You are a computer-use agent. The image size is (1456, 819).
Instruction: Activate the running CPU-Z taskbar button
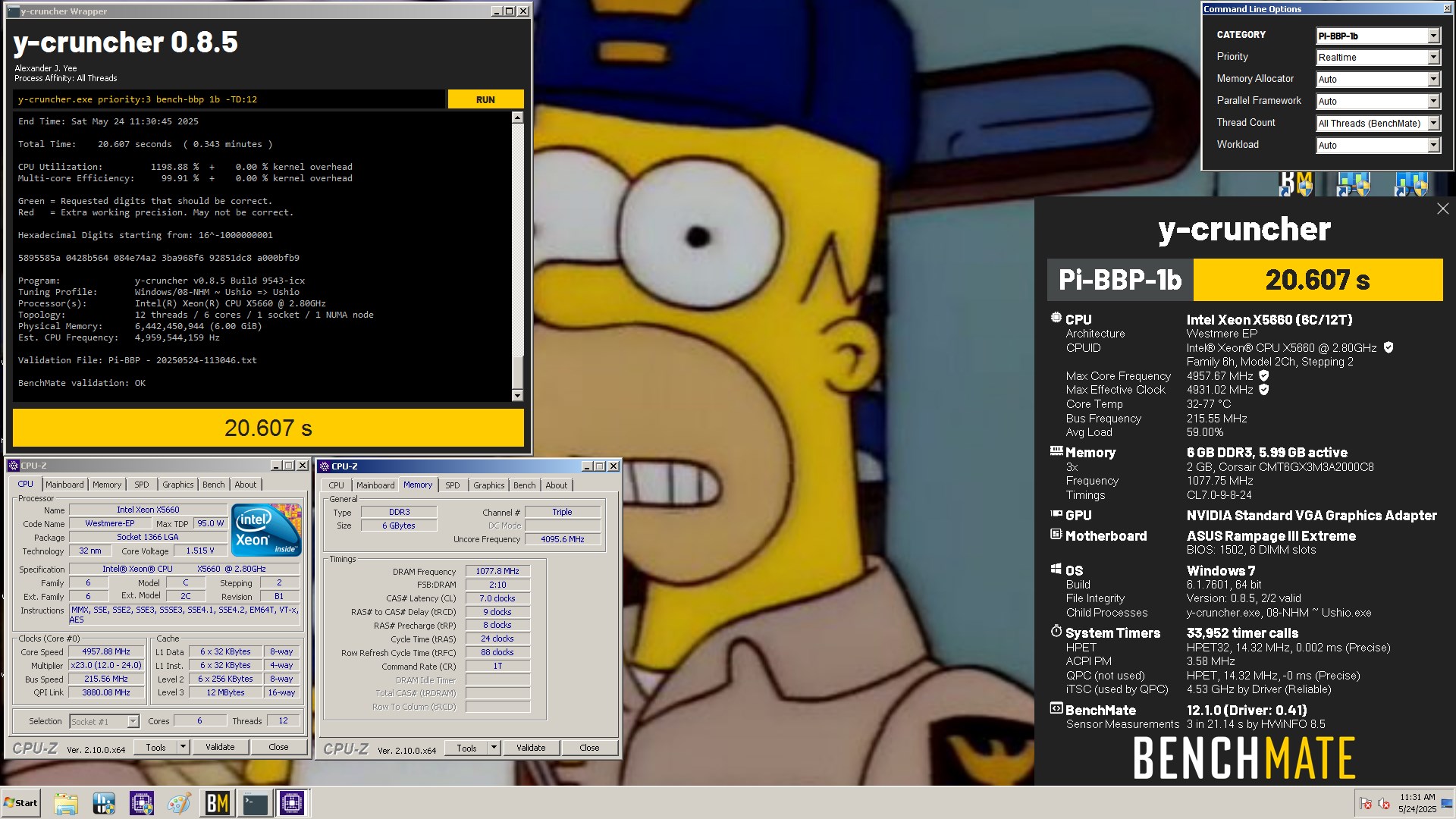pyautogui.click(x=292, y=803)
